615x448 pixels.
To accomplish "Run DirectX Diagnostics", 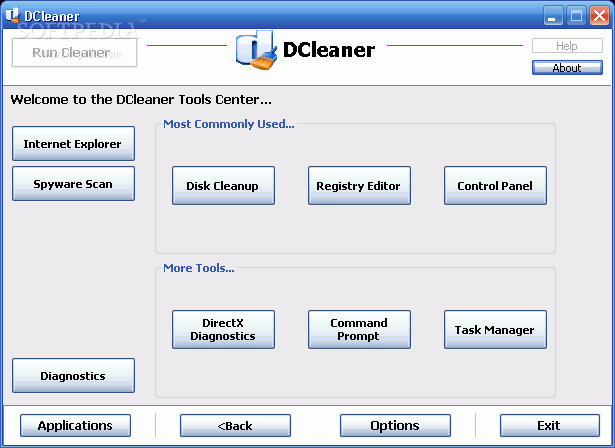I will pos(223,330).
